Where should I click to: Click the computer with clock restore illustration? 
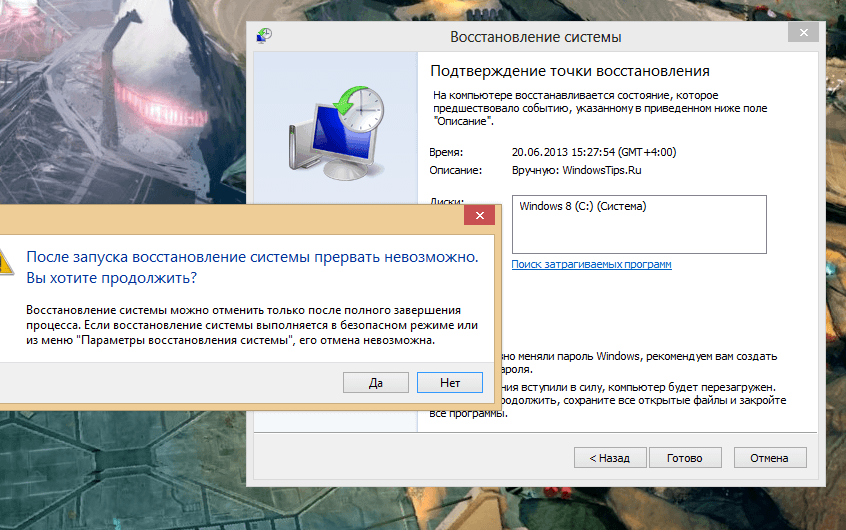point(336,133)
